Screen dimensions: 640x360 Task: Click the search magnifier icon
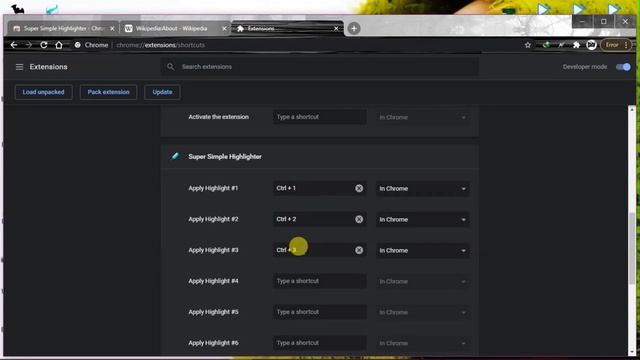(171, 67)
